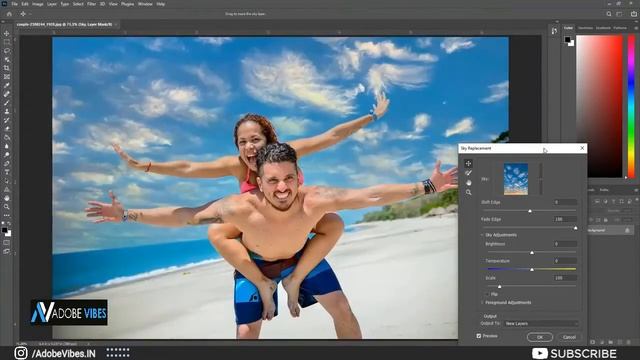Click the hue spectrum strip in Color panel
This screenshot has width=640, height=360.
point(631,106)
